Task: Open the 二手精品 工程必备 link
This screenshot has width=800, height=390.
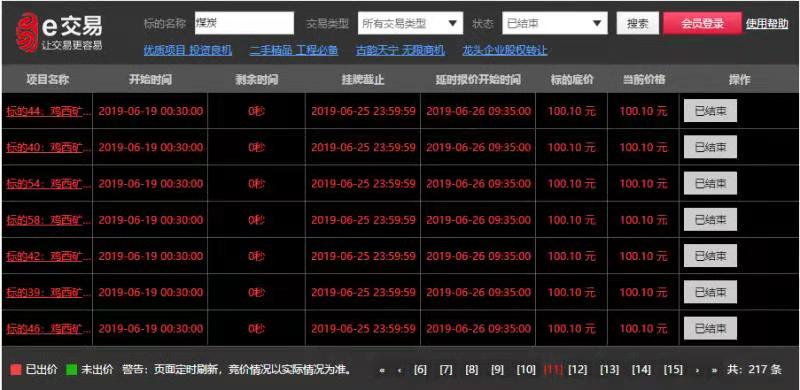Action: point(294,50)
